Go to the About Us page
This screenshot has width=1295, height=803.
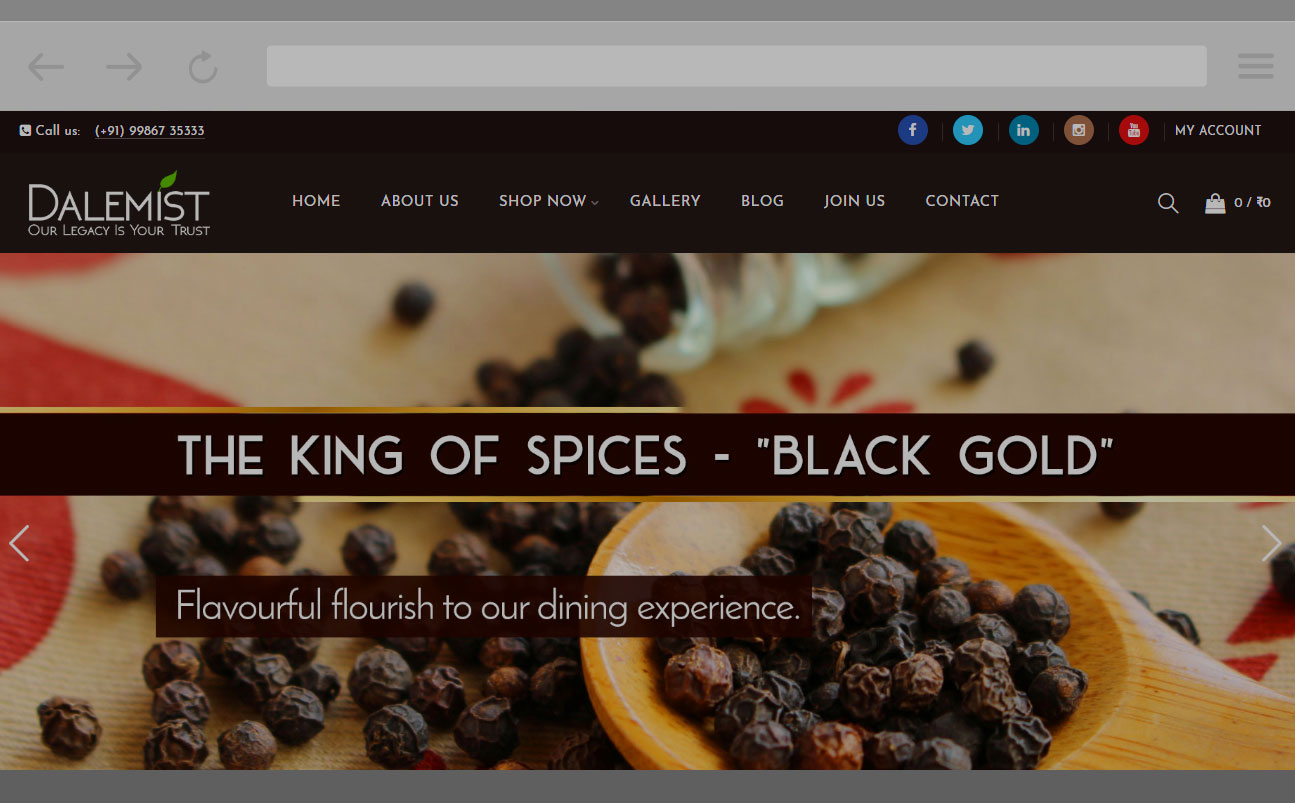pos(420,201)
